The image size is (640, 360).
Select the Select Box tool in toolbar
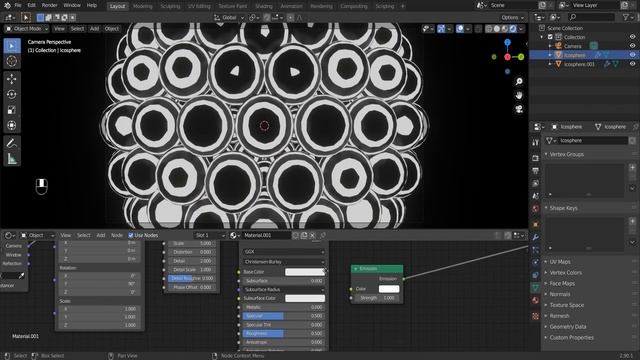click(x=12, y=46)
